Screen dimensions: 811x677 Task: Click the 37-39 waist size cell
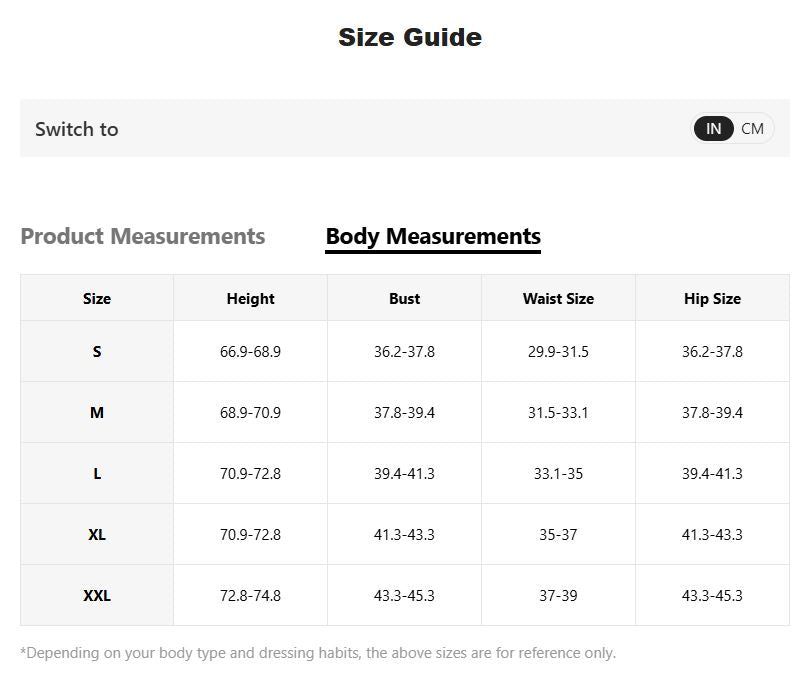click(558, 595)
